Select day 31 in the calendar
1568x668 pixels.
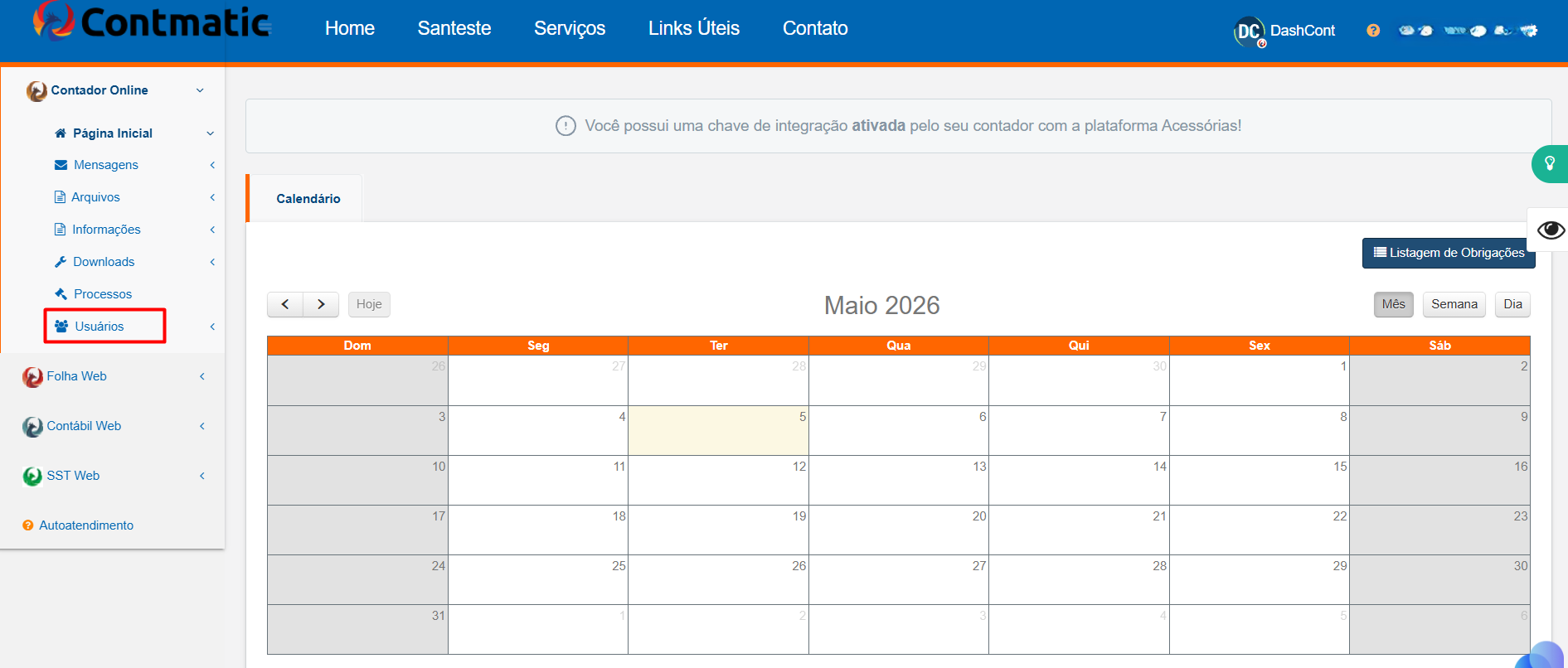click(x=357, y=629)
